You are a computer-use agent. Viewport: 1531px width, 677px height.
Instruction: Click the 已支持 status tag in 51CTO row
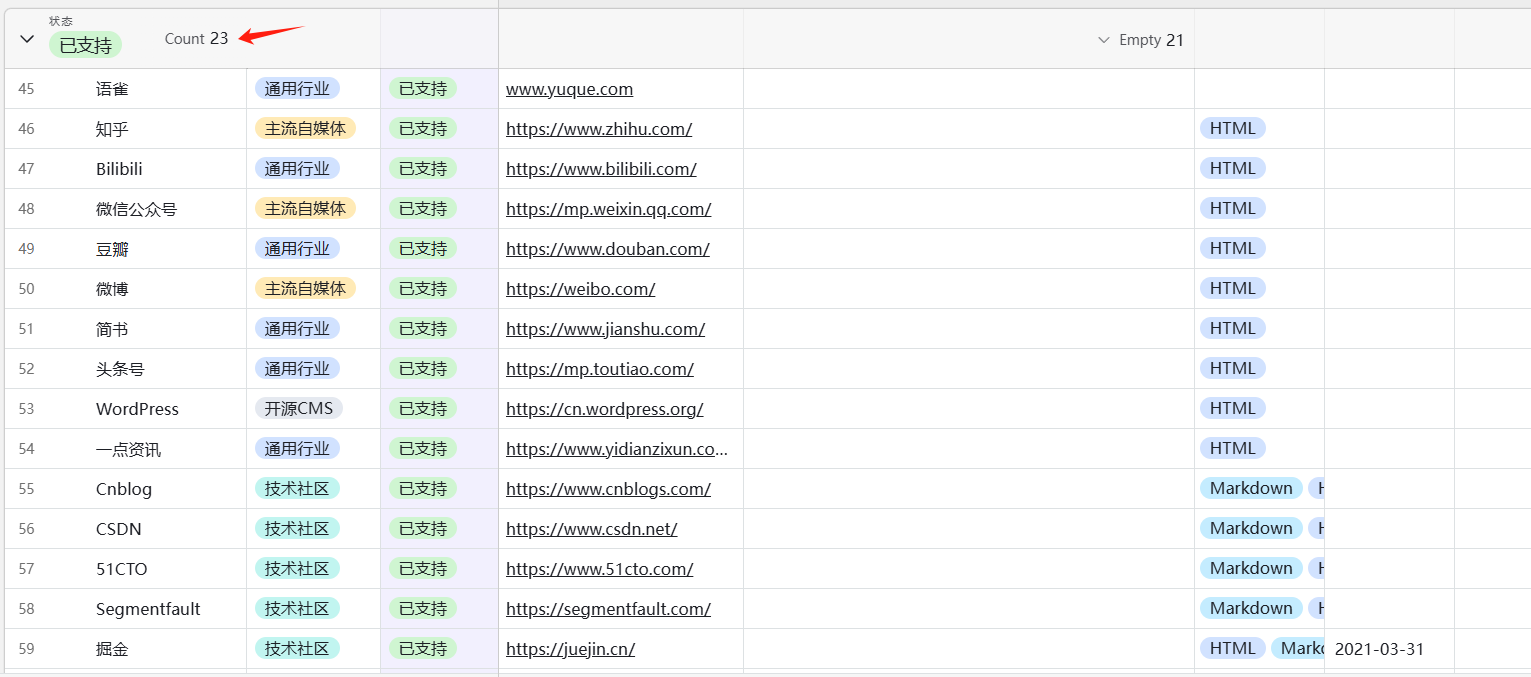coord(423,568)
